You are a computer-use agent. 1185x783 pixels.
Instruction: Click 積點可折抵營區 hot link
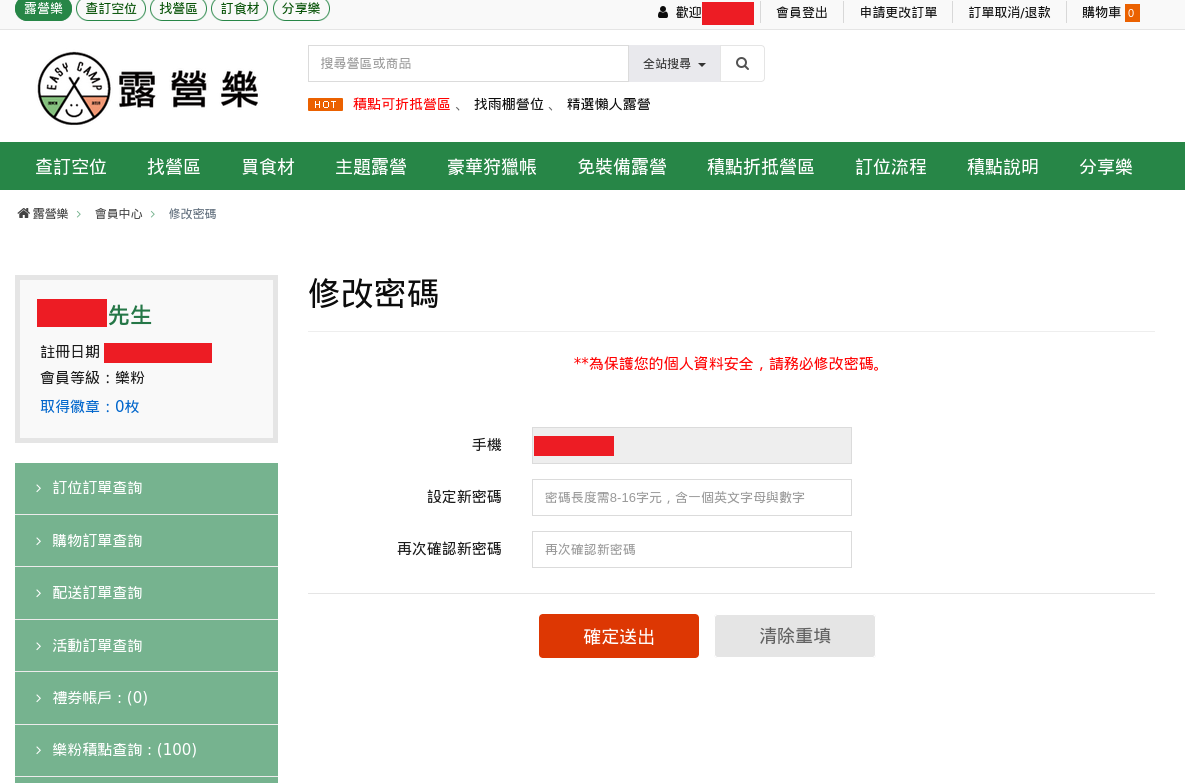(x=401, y=104)
